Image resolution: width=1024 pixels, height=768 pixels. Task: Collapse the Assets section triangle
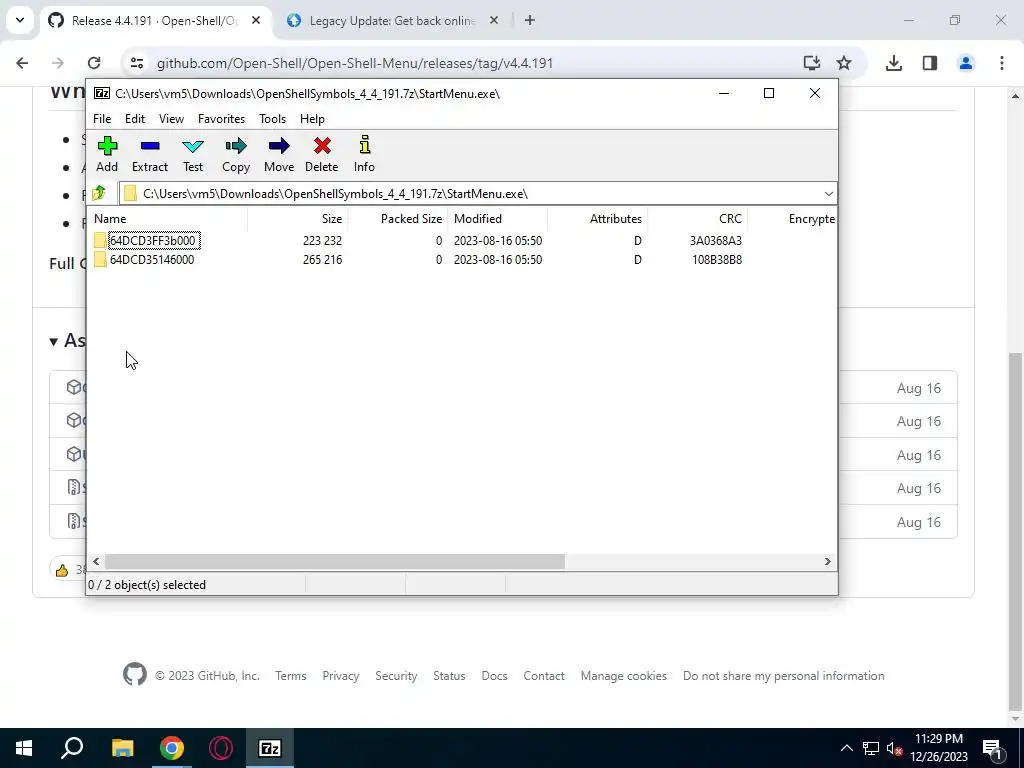(x=54, y=341)
